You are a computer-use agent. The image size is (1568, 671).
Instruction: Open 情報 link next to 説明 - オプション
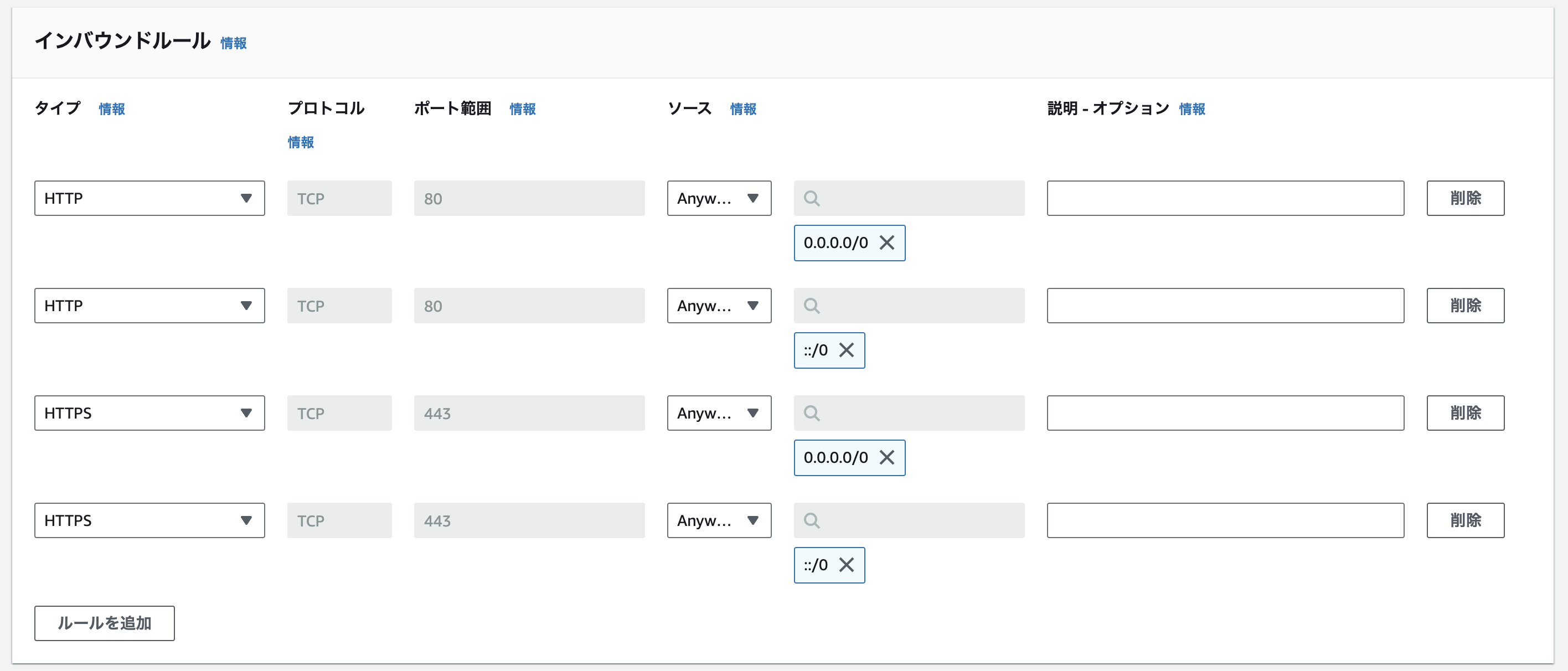point(1192,109)
